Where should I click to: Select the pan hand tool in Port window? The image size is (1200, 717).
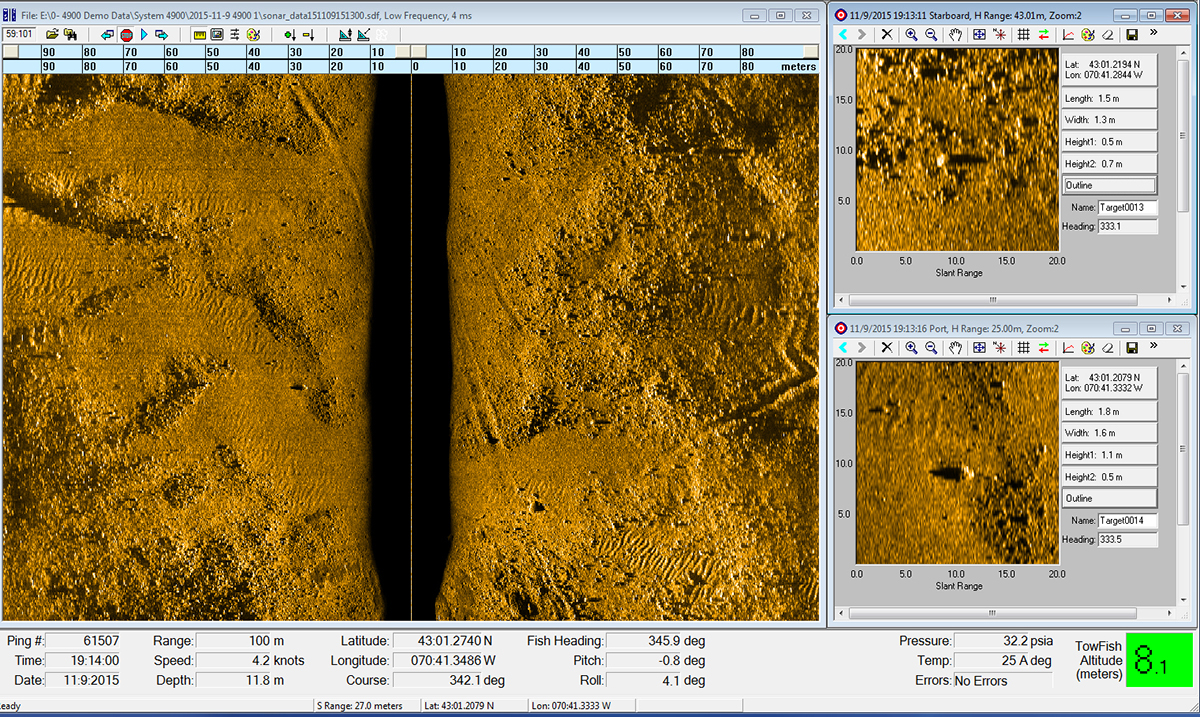tap(955, 347)
